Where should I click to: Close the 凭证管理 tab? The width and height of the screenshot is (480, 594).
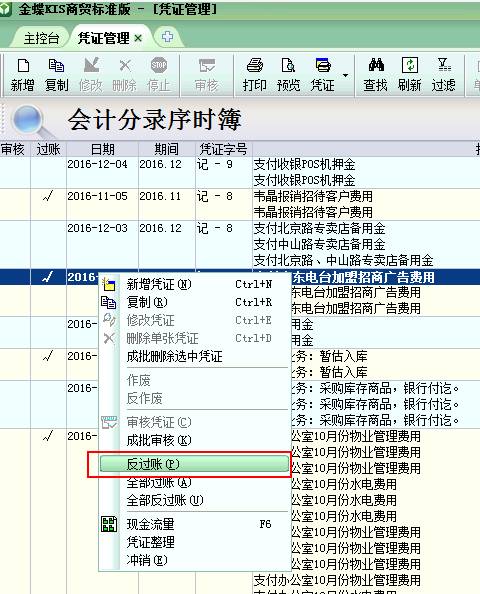(138, 38)
